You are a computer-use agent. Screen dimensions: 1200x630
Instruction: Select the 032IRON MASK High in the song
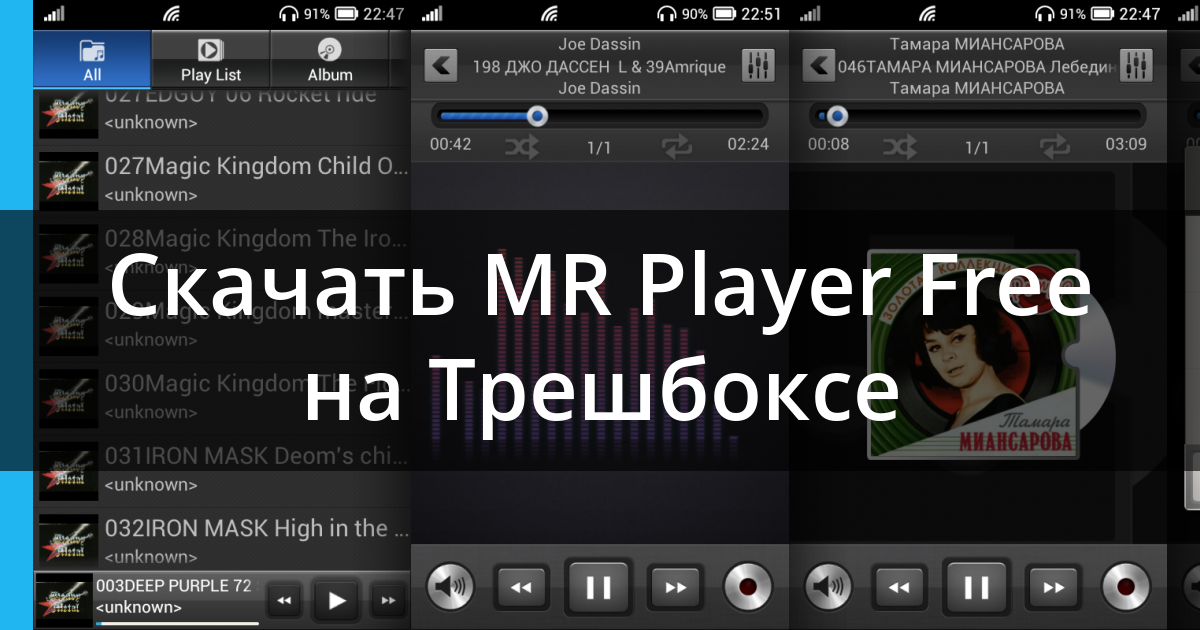click(x=222, y=539)
